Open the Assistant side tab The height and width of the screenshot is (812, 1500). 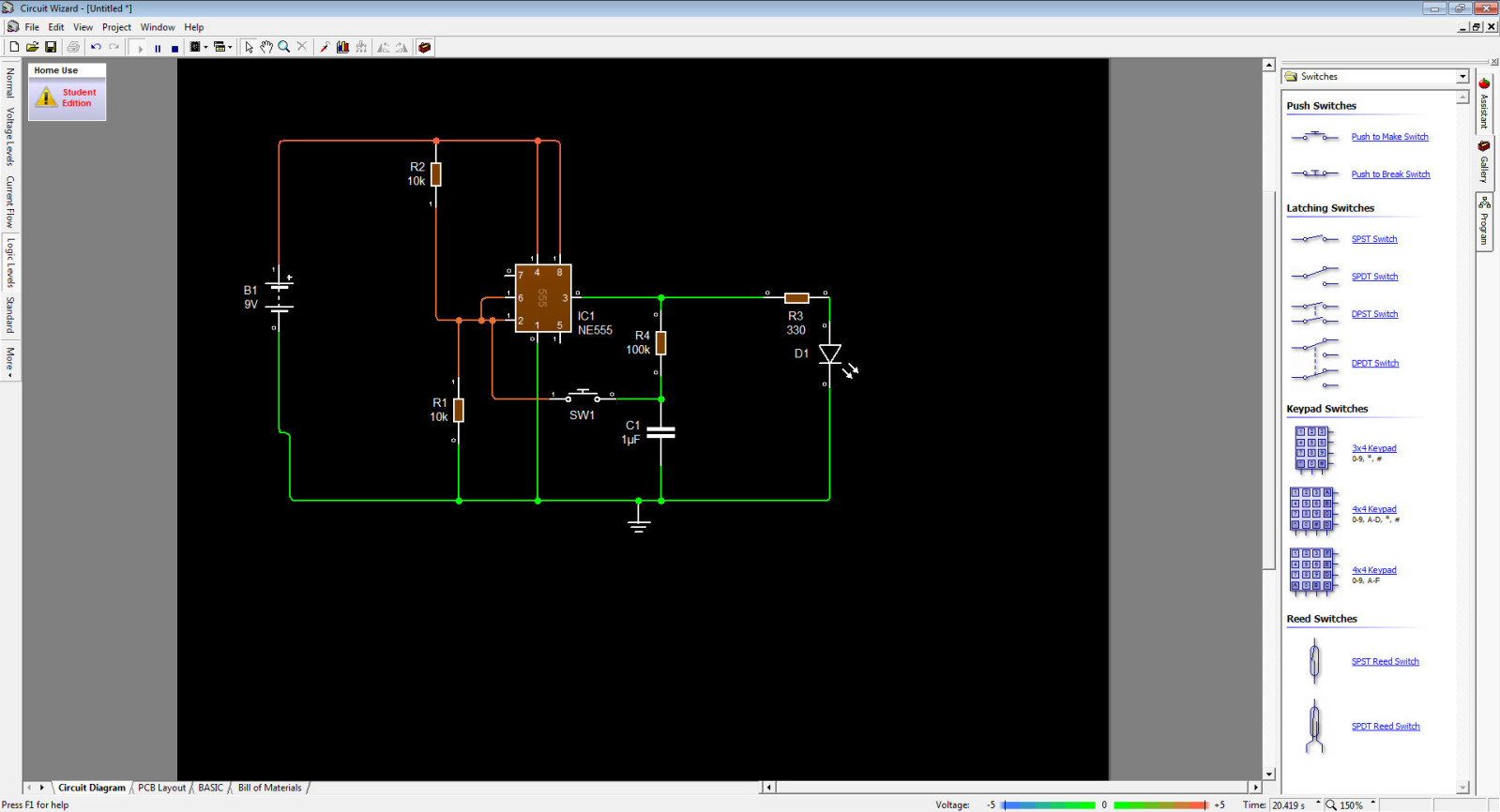tap(1484, 103)
